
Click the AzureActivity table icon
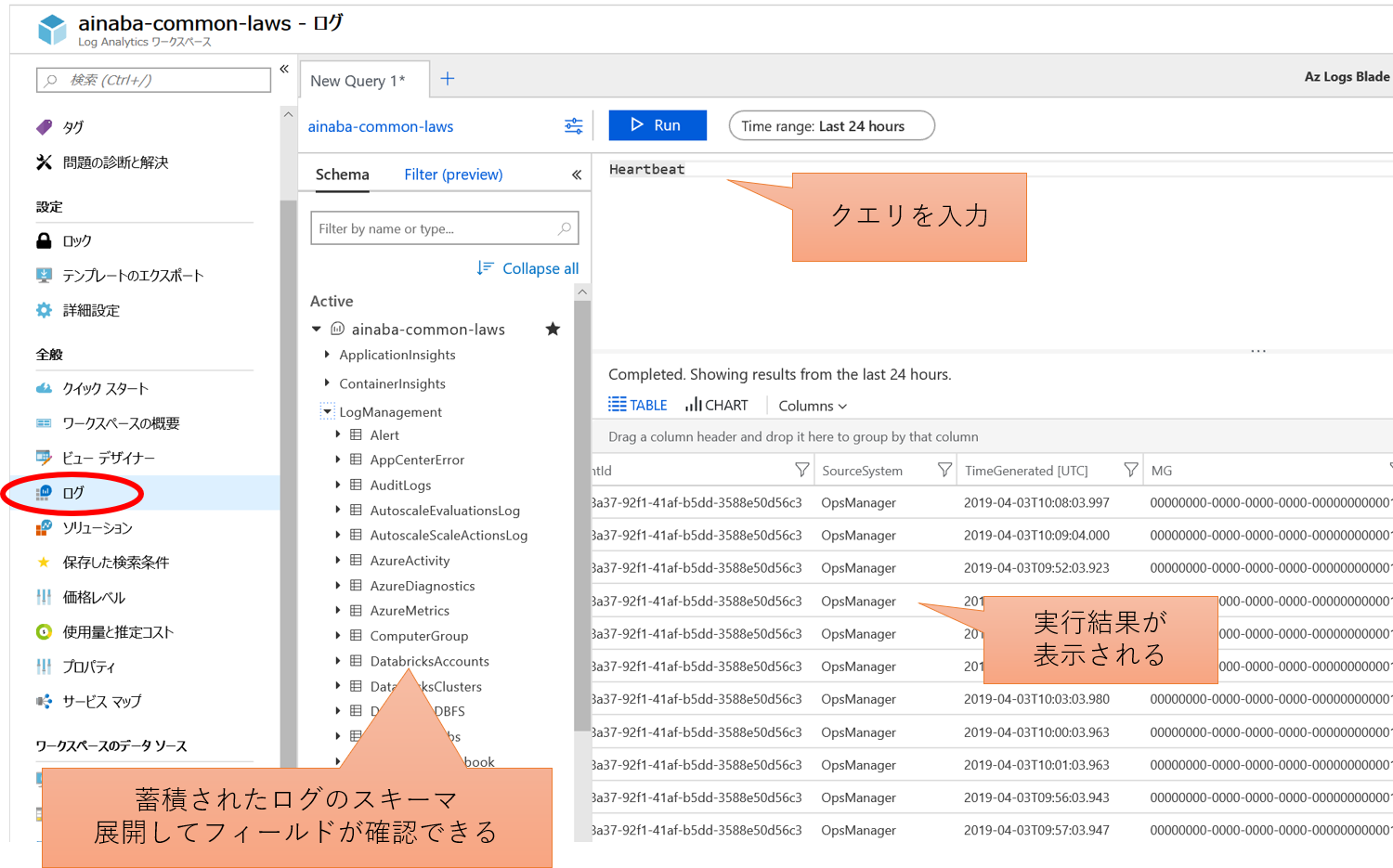[x=356, y=560]
